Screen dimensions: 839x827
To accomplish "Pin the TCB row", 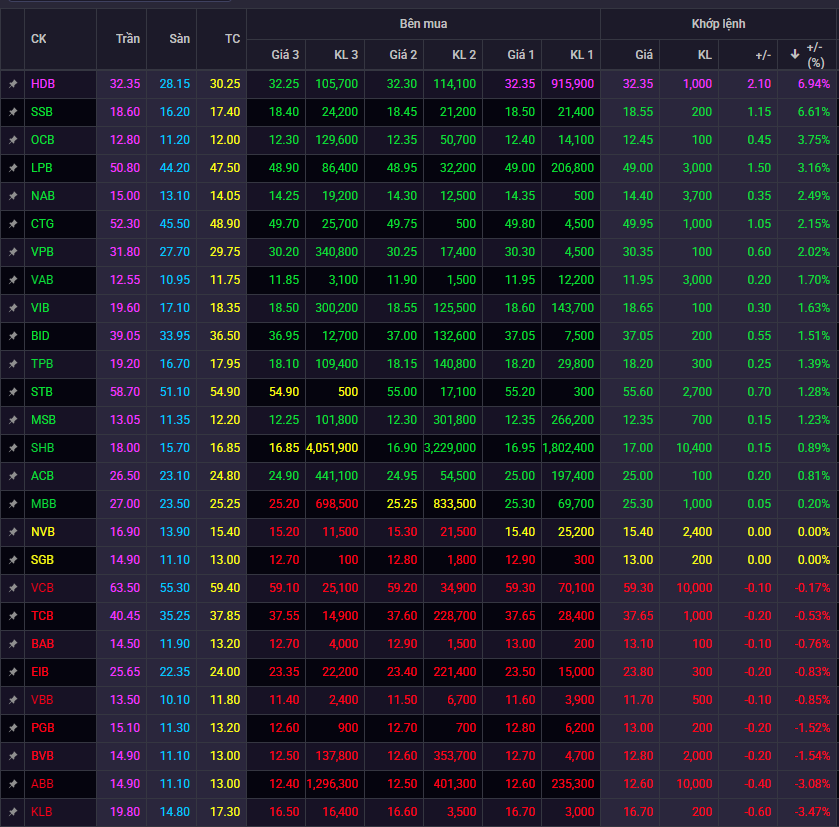I will coord(13,616).
